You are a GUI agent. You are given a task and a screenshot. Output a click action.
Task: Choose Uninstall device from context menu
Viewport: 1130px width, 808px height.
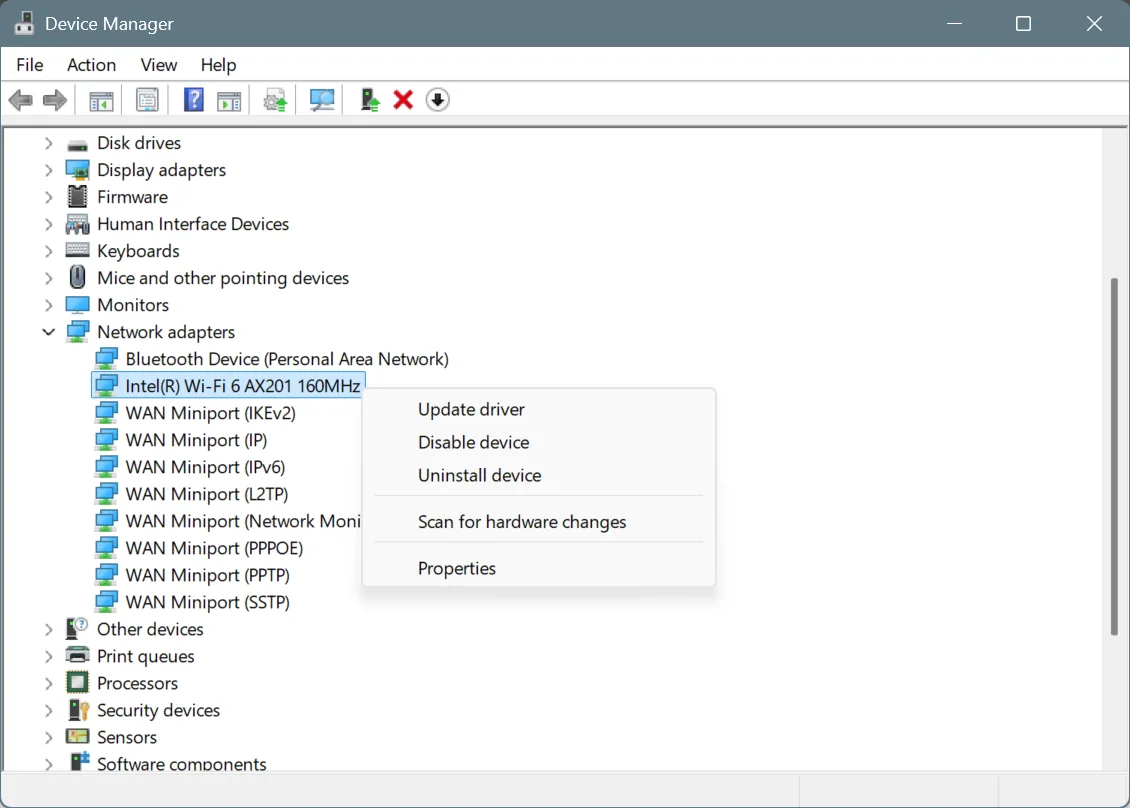point(538,476)
